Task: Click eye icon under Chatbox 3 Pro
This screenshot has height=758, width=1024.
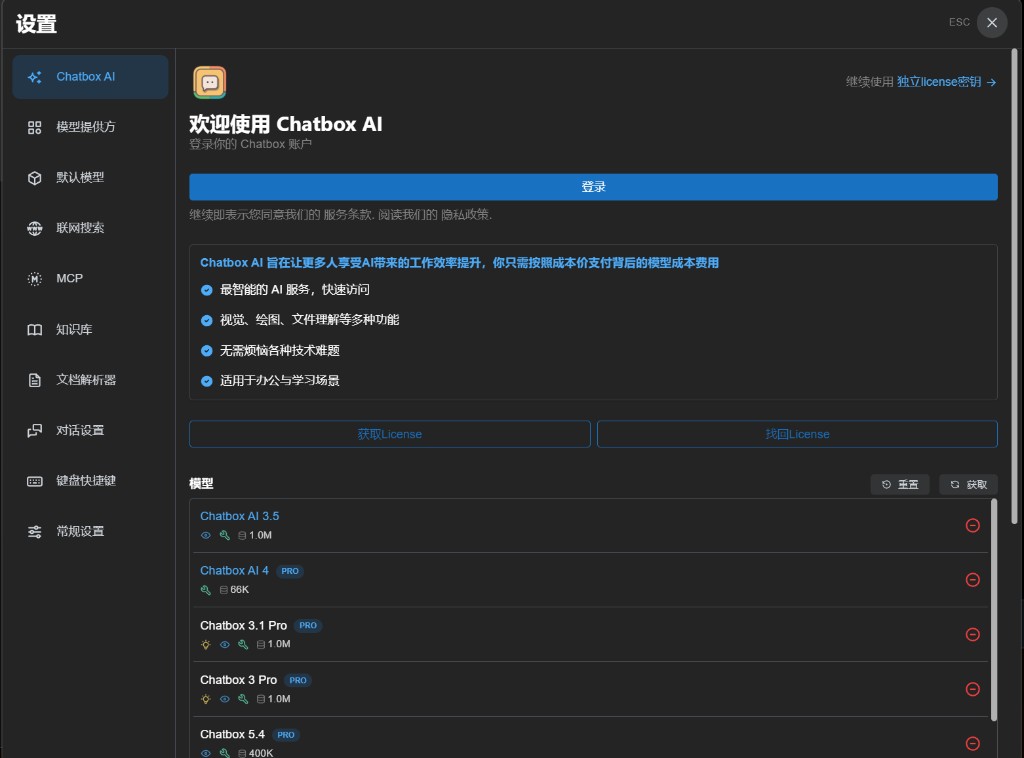Action: point(225,699)
